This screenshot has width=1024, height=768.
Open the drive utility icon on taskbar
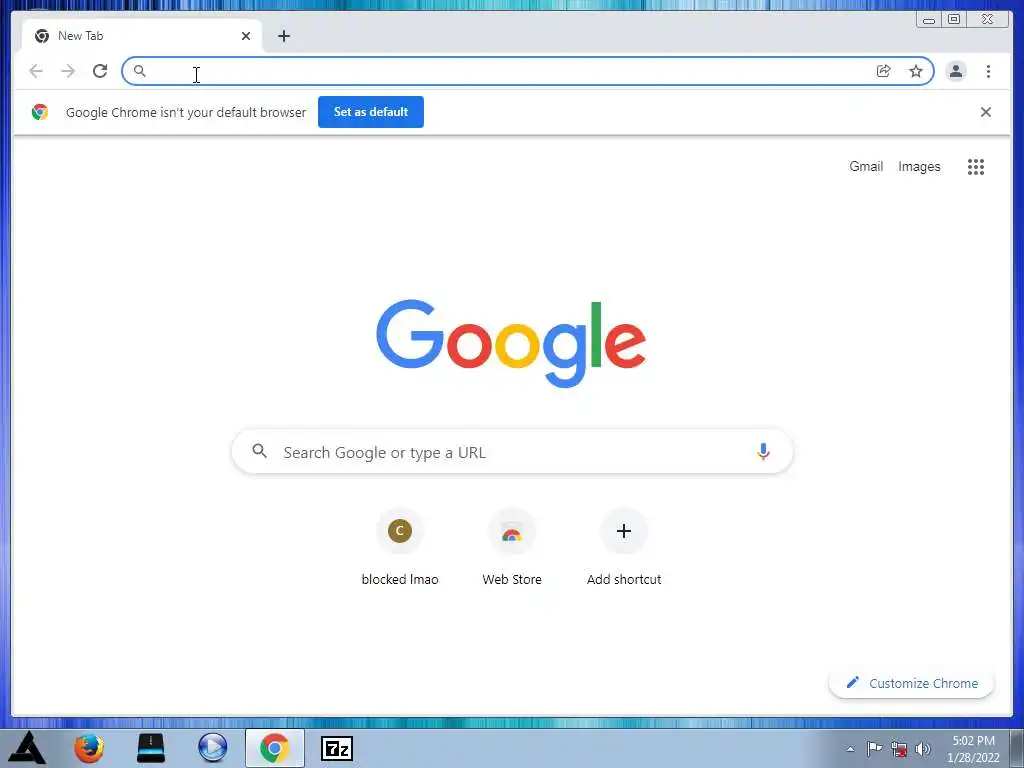click(151, 748)
